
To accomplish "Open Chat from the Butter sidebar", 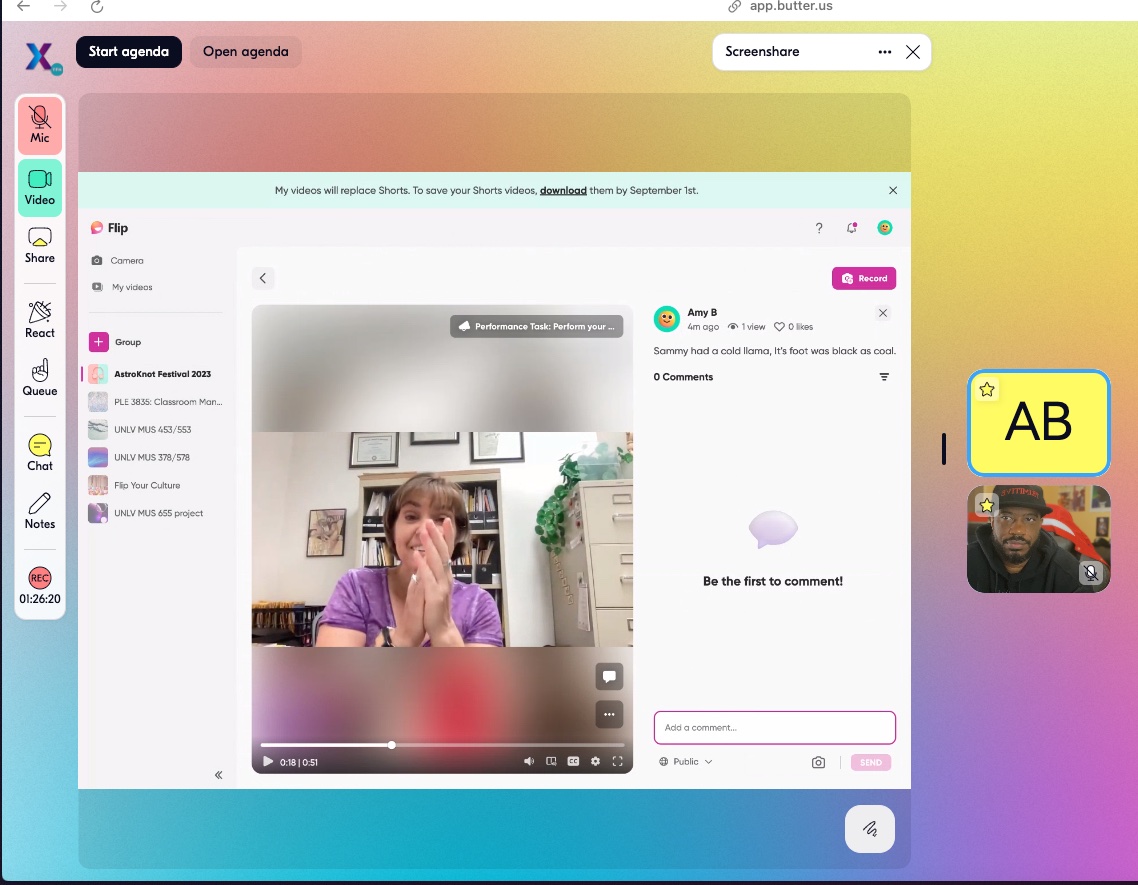I will pos(39,452).
